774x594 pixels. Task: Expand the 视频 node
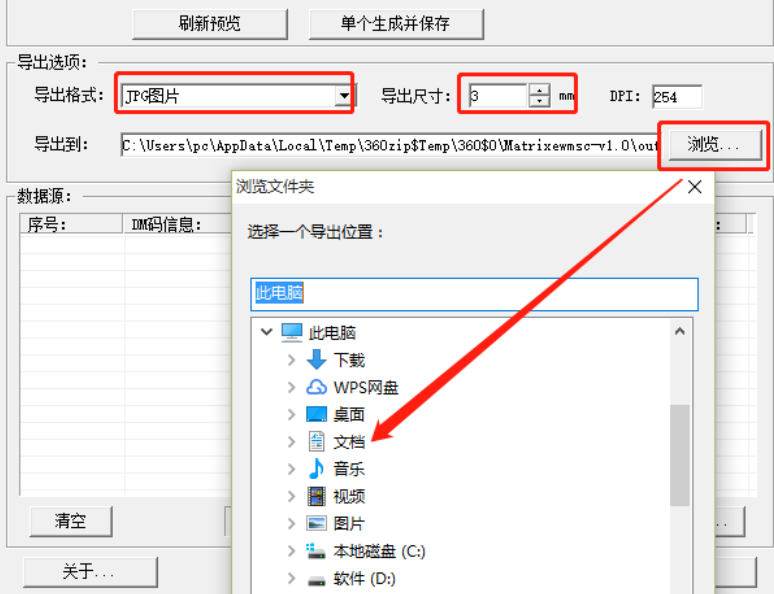[292, 496]
